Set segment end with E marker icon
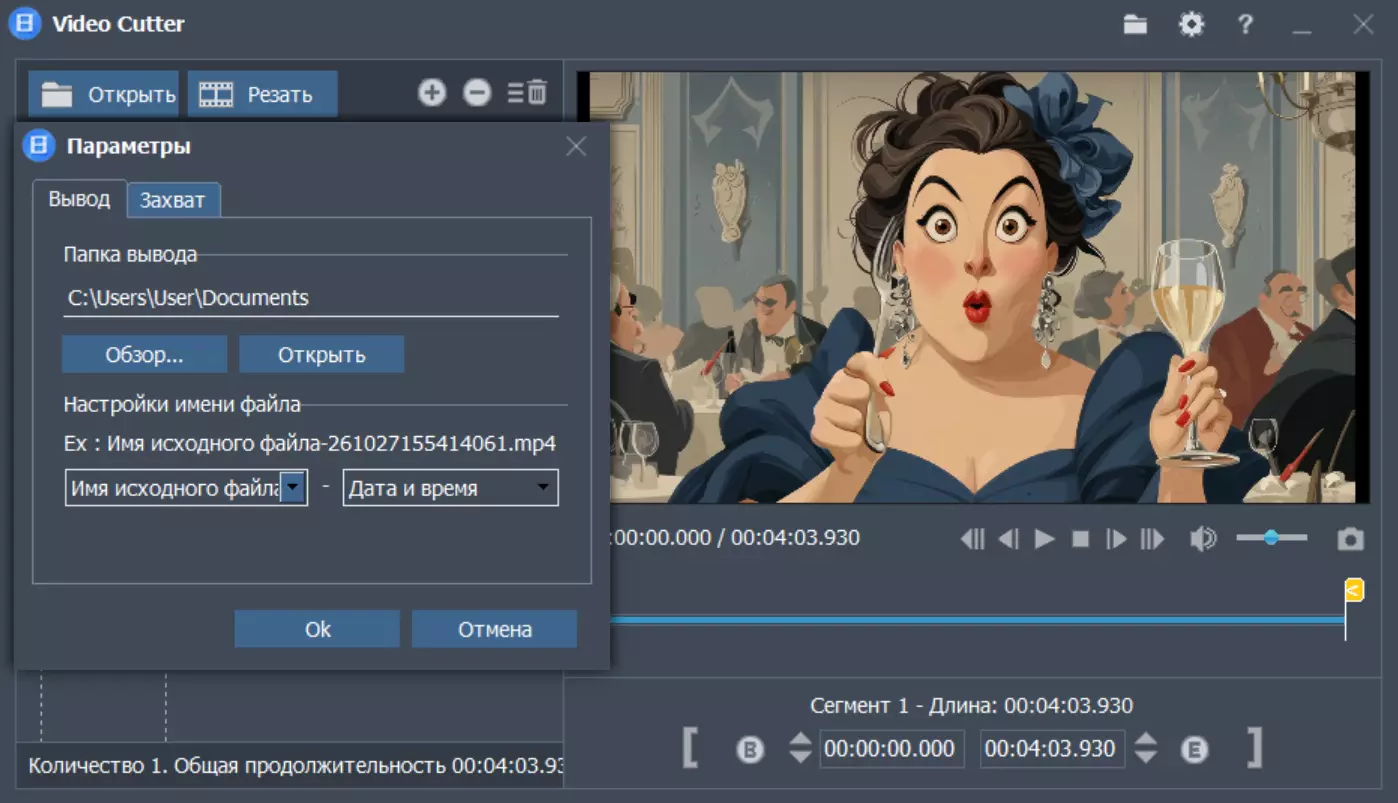1398x803 pixels. 1194,749
